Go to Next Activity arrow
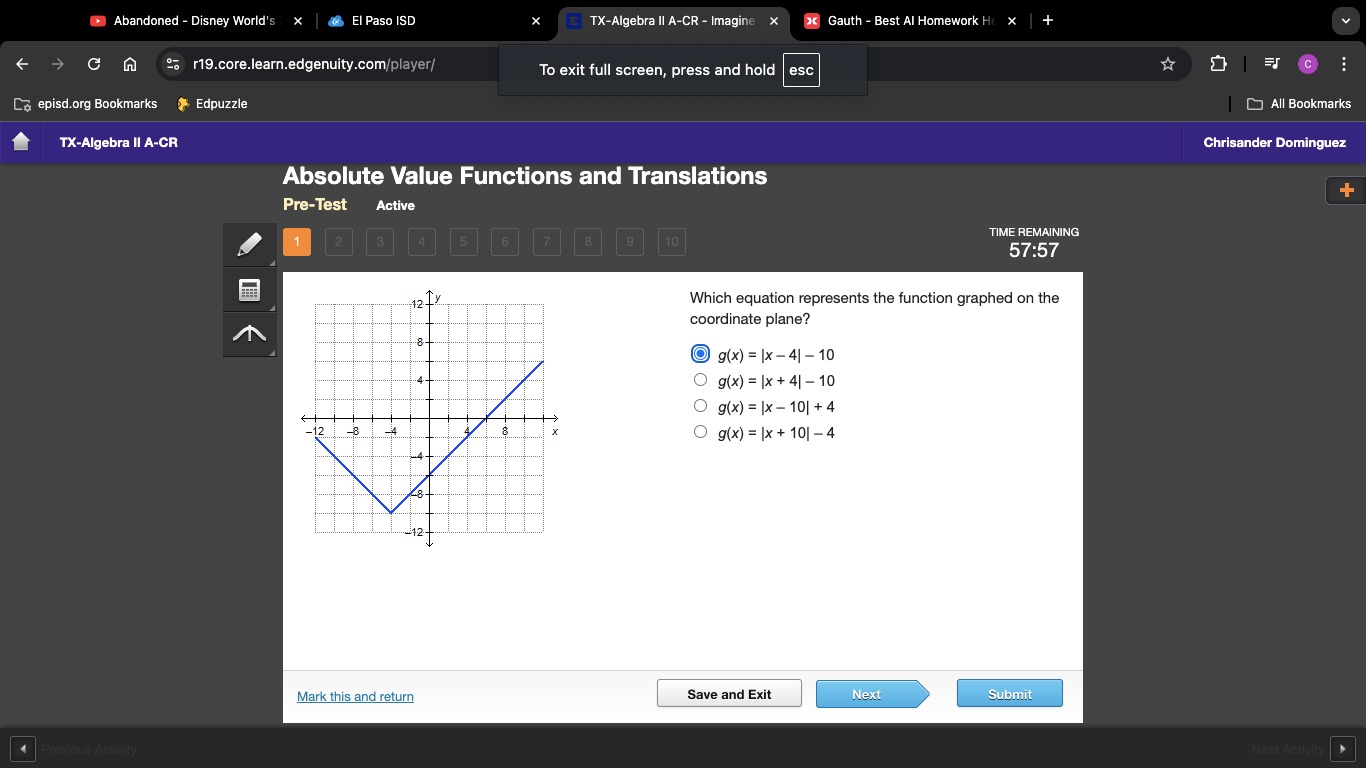Screen dimensions: 1366x768 (1343, 748)
